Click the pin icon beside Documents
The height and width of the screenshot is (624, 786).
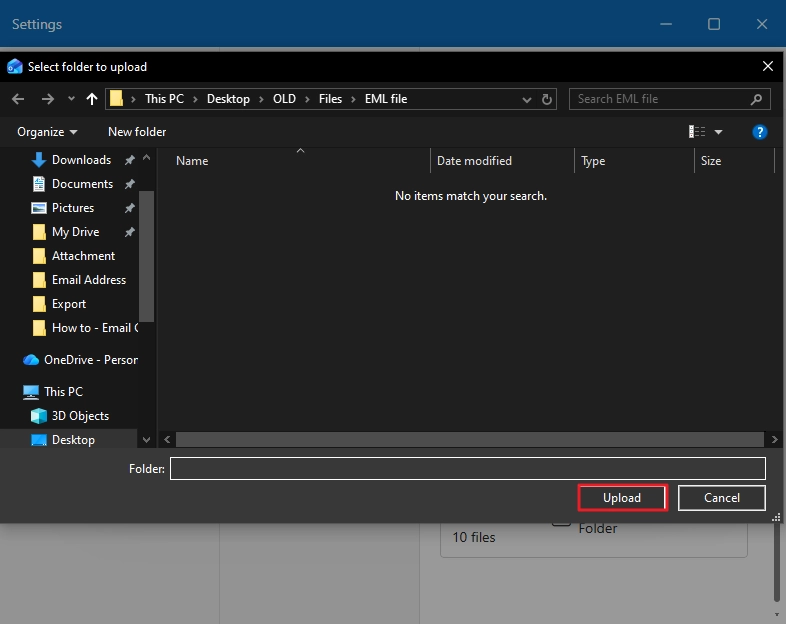[130, 184]
